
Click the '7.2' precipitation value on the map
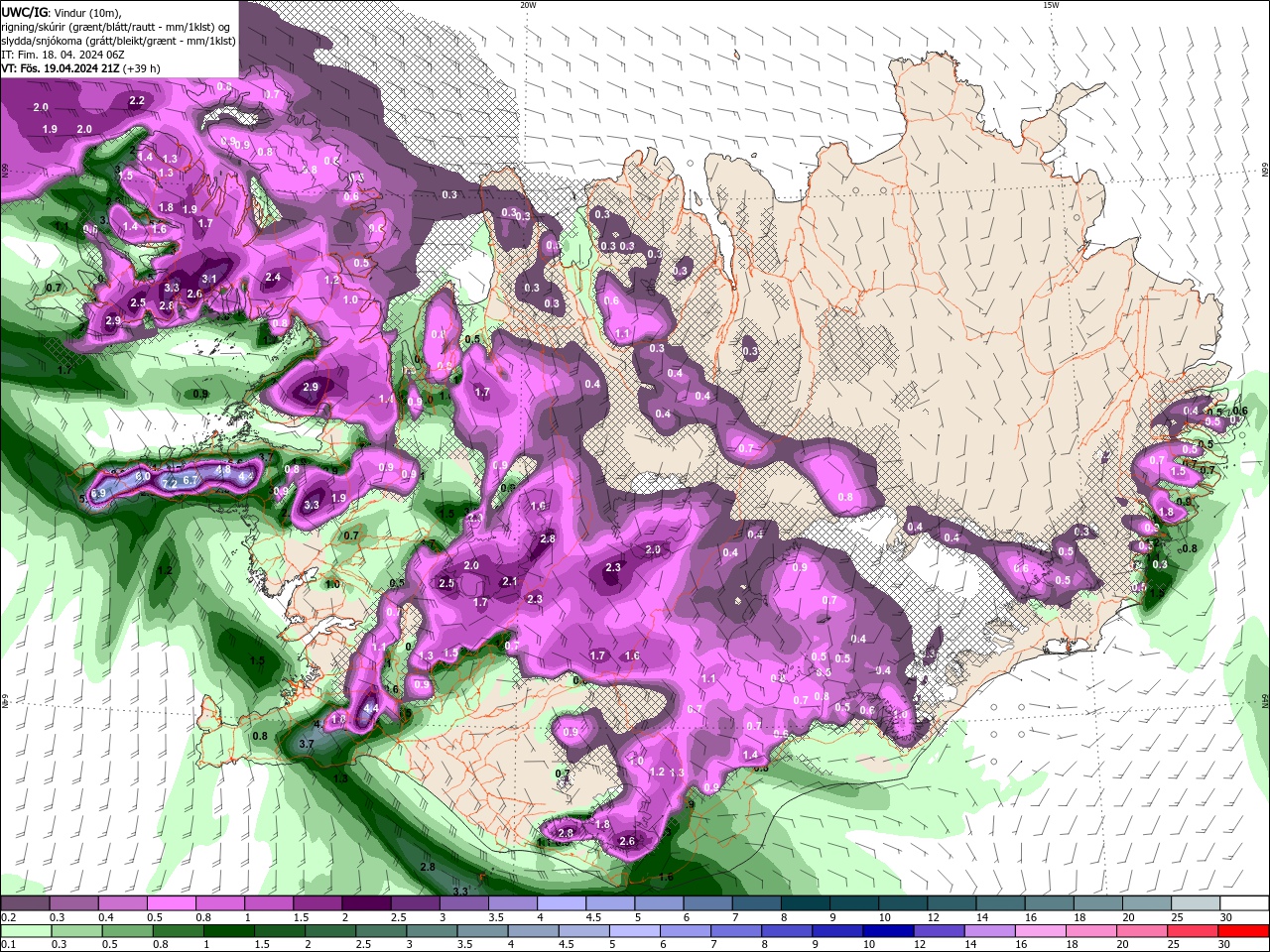click(x=170, y=483)
